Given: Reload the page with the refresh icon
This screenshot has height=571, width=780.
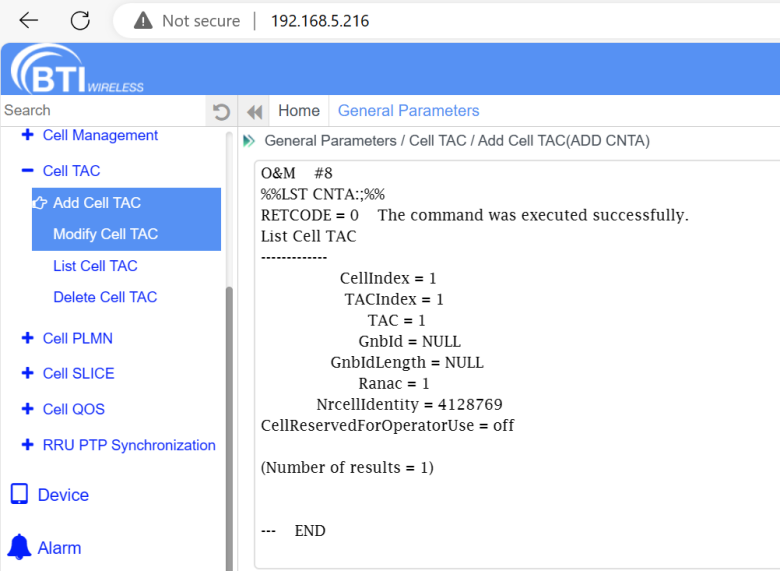Looking at the screenshot, I should 80,20.
